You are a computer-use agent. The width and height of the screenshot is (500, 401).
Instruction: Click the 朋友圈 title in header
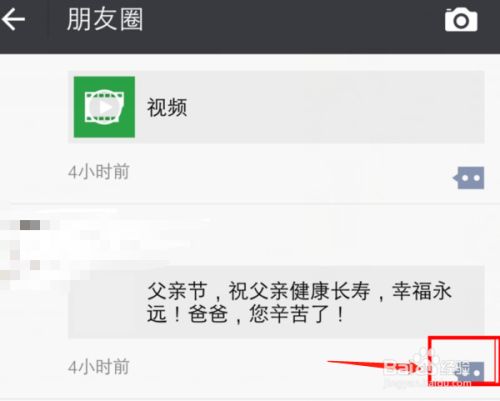105,20
